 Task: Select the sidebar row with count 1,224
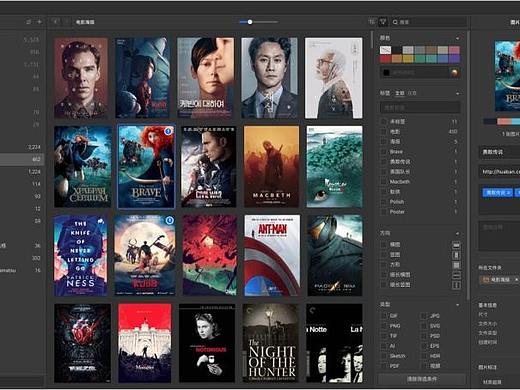(x=22, y=172)
